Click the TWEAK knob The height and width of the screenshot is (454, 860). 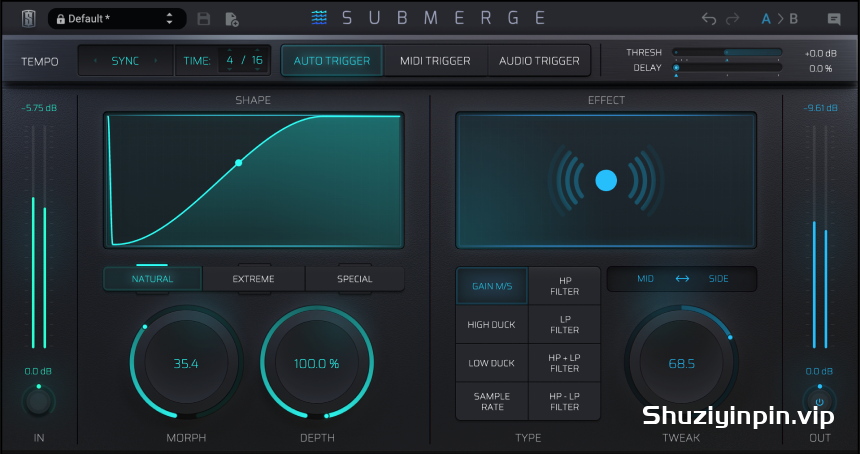pos(682,362)
